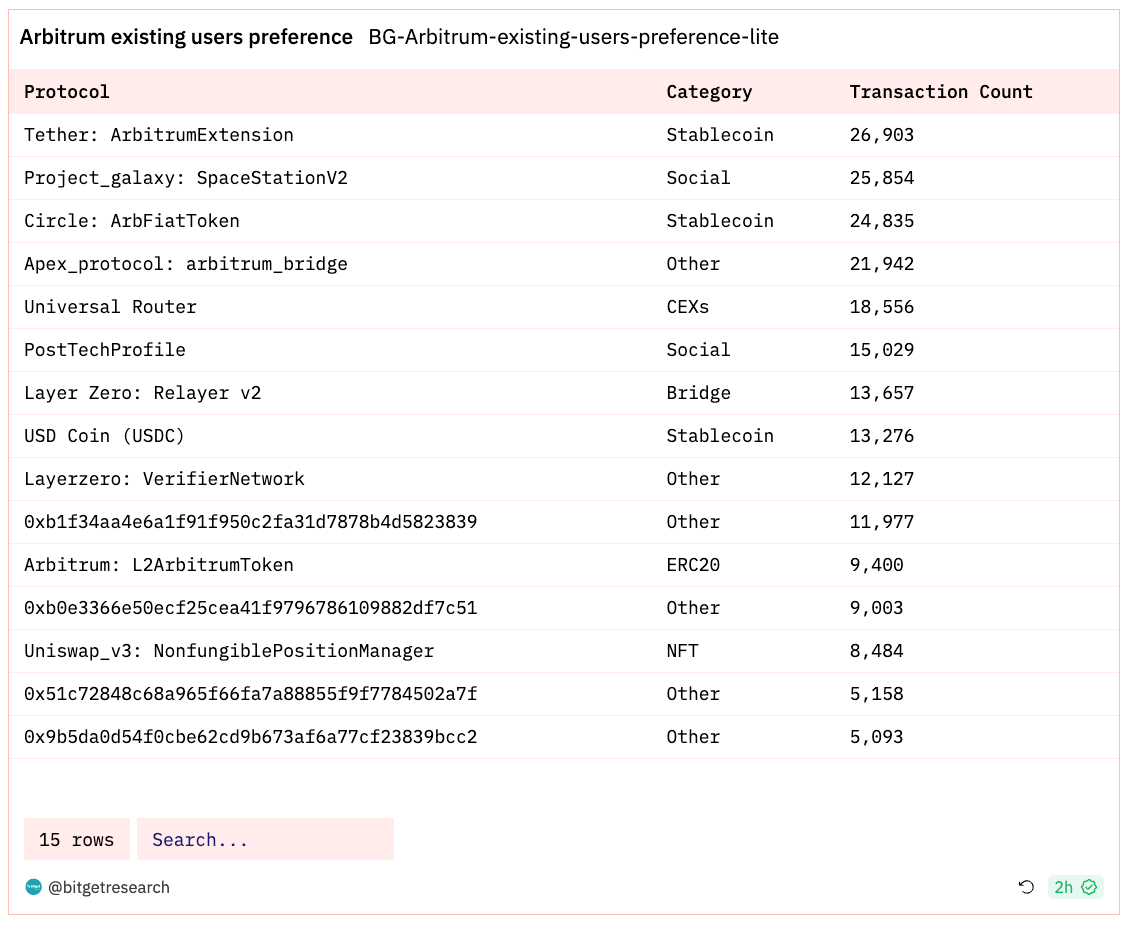Select the PostTechProfile cell
The height and width of the screenshot is (928, 1126).
pos(105,350)
